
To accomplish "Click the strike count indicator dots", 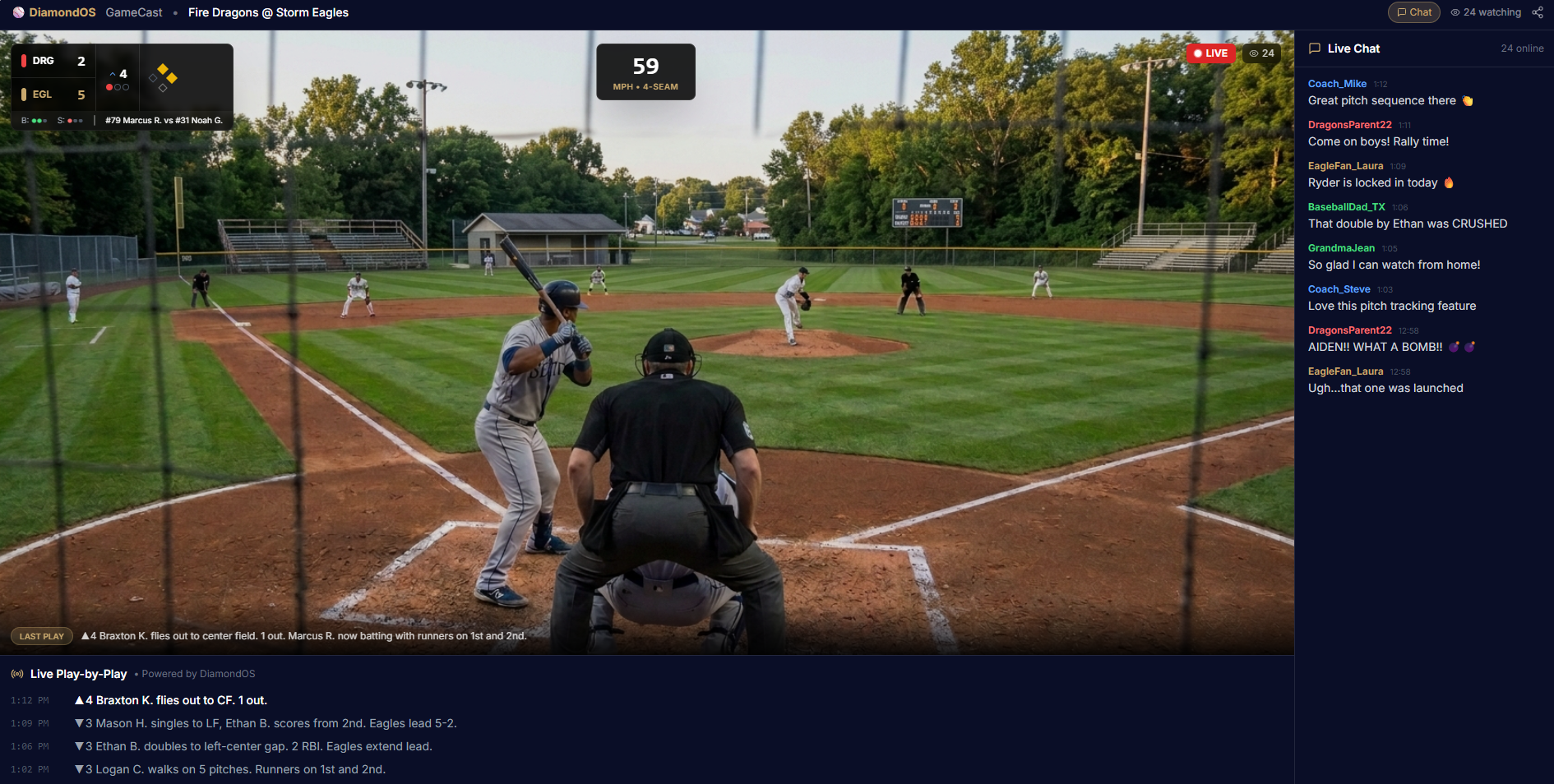I will click(73, 121).
